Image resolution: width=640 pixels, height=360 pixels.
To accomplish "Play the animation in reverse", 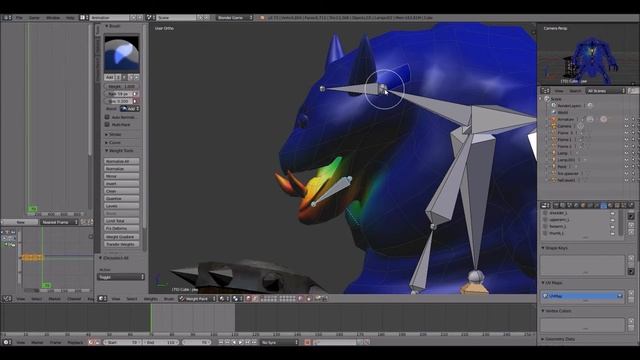I will [x=234, y=342].
